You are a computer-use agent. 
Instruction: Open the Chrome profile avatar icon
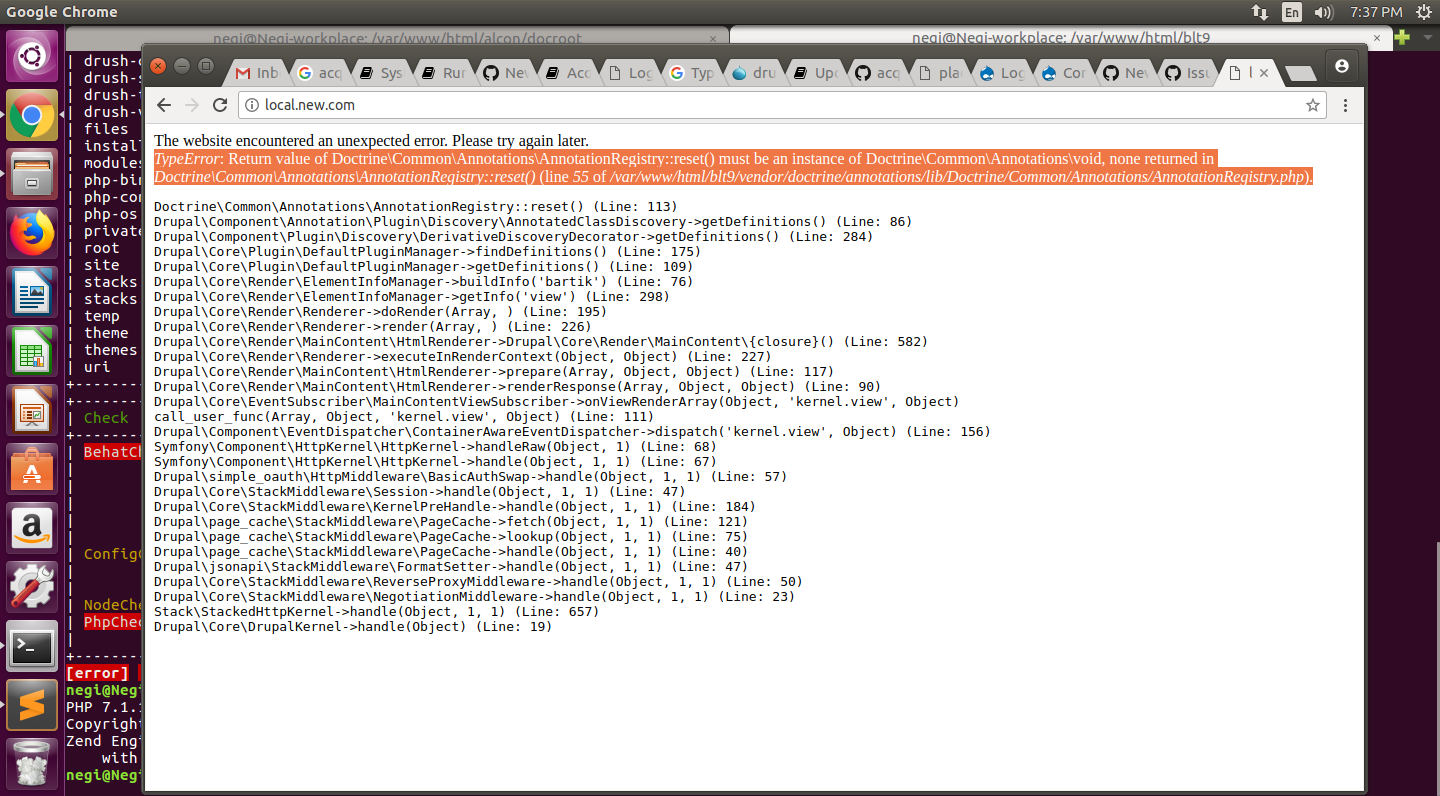pos(1342,67)
